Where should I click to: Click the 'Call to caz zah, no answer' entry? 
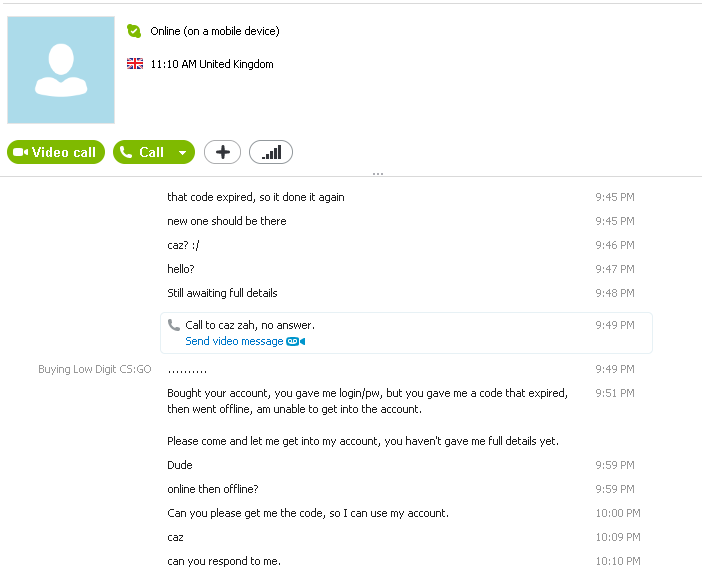(x=250, y=325)
